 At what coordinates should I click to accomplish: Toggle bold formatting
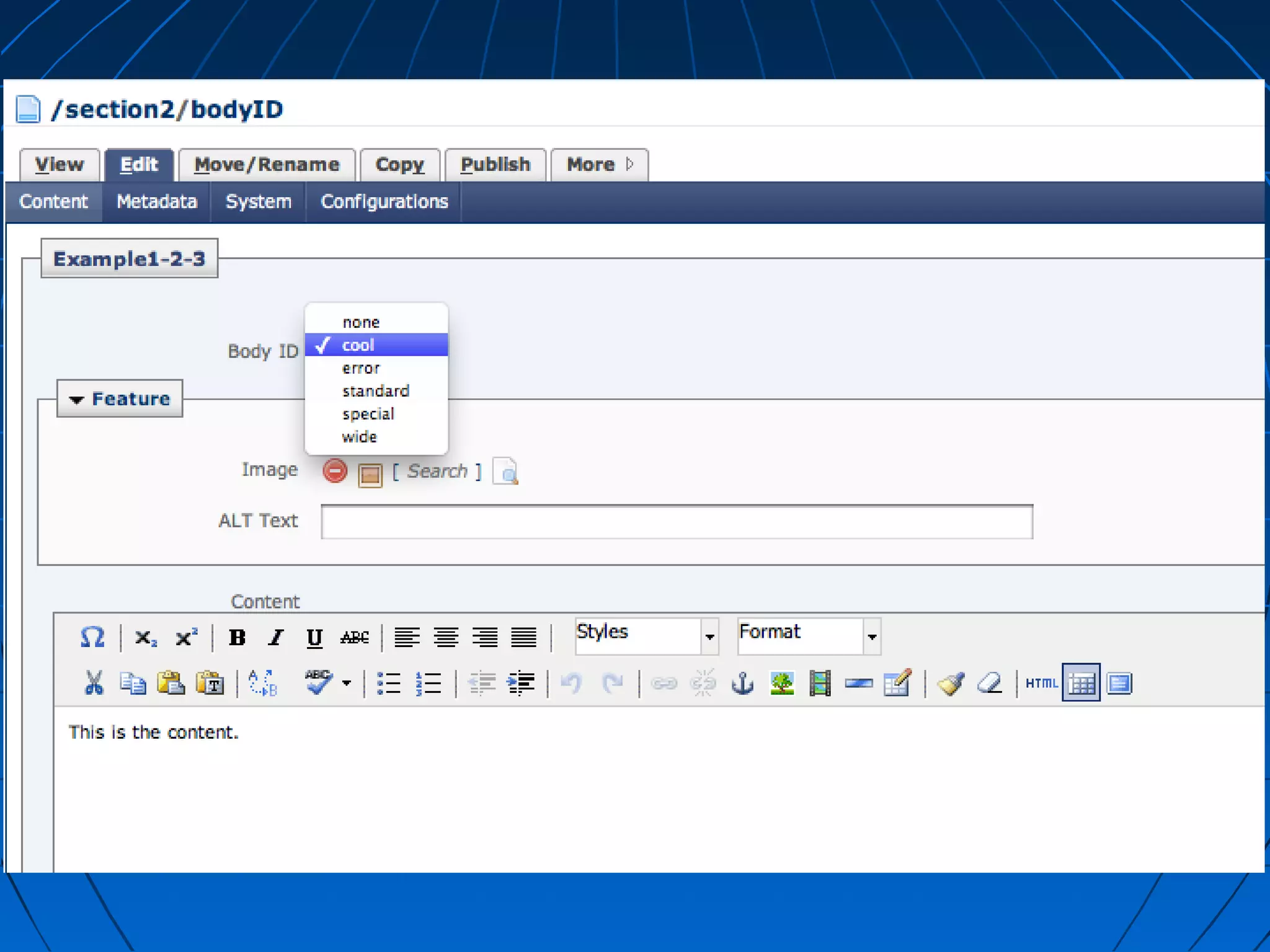237,637
